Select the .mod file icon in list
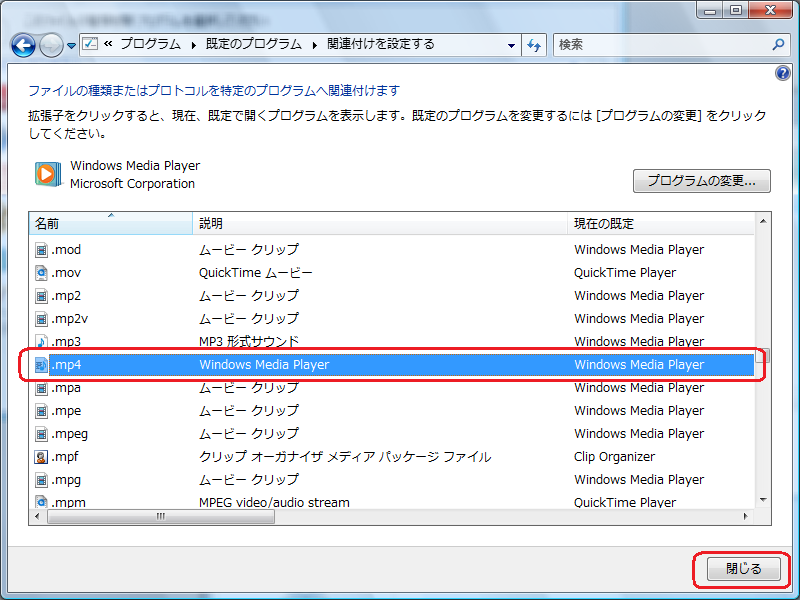This screenshot has width=800, height=600. pos(41,250)
